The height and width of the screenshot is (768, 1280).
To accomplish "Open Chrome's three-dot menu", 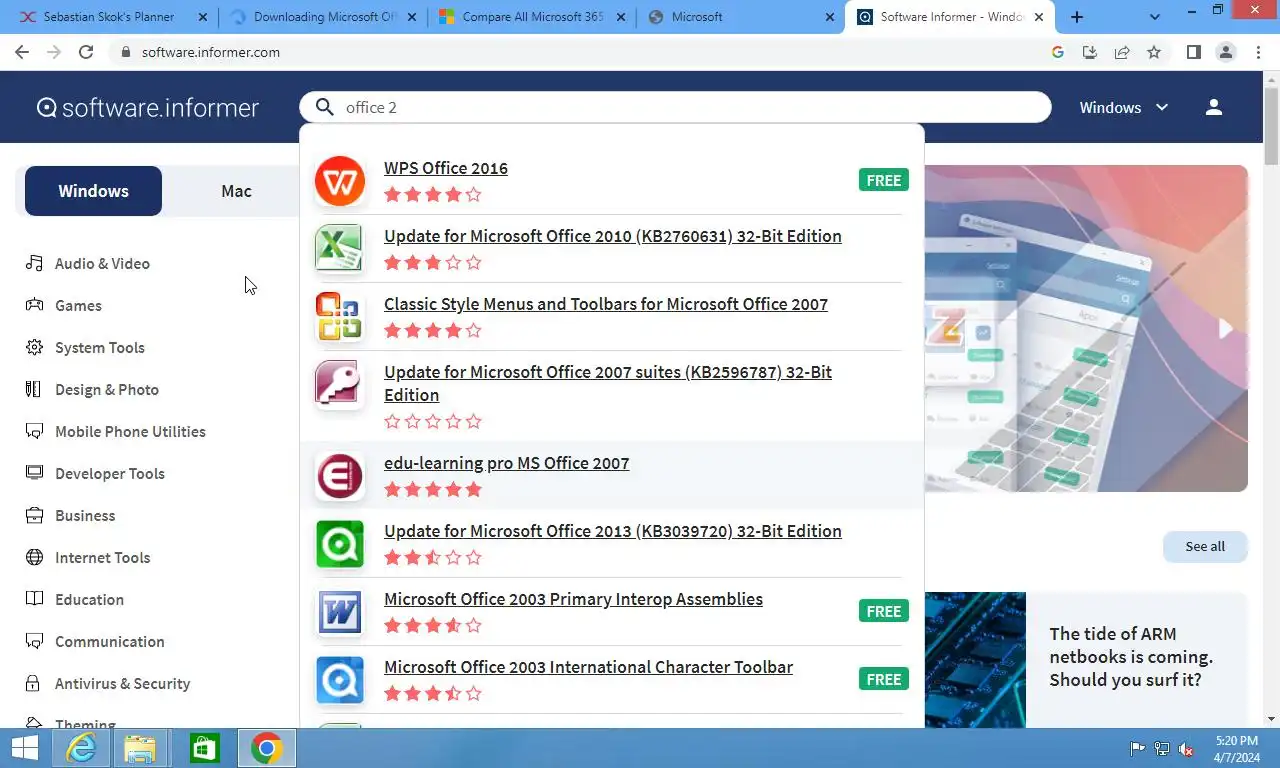I will (1258, 52).
